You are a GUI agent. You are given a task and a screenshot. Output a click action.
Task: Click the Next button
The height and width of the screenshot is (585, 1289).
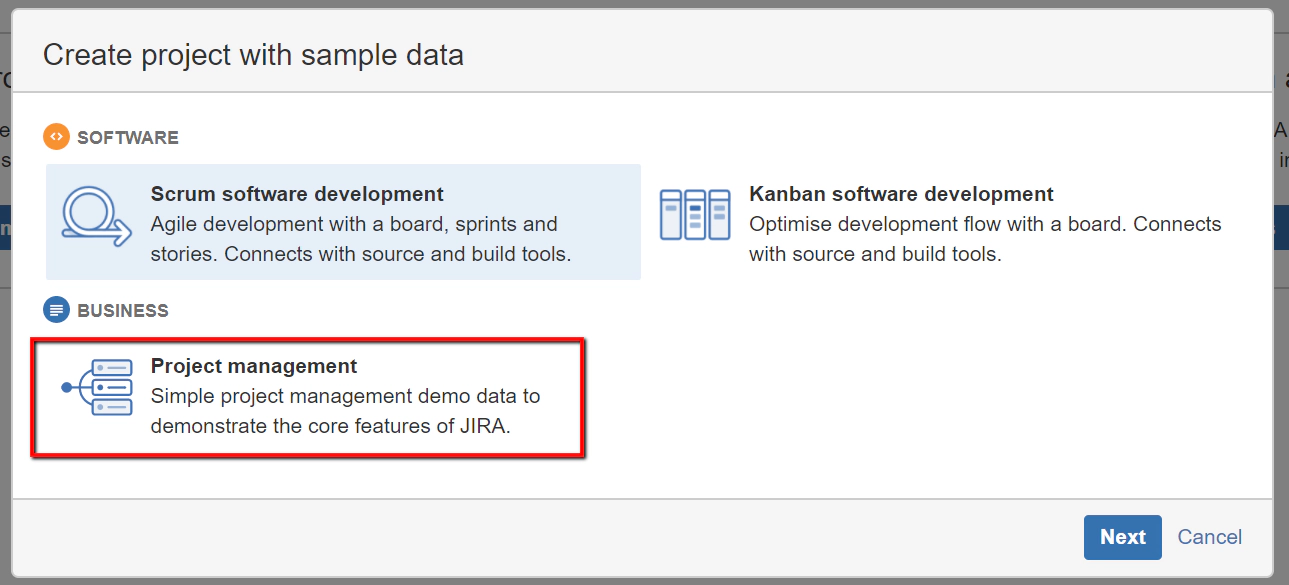click(x=1122, y=537)
